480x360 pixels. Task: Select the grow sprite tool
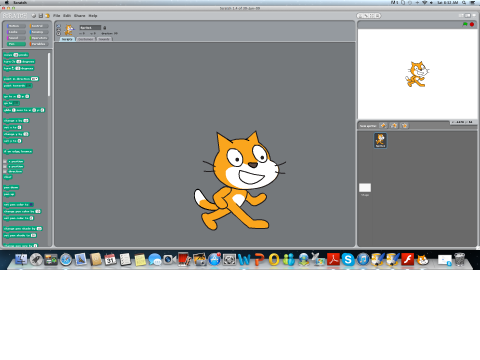[x=372, y=16]
